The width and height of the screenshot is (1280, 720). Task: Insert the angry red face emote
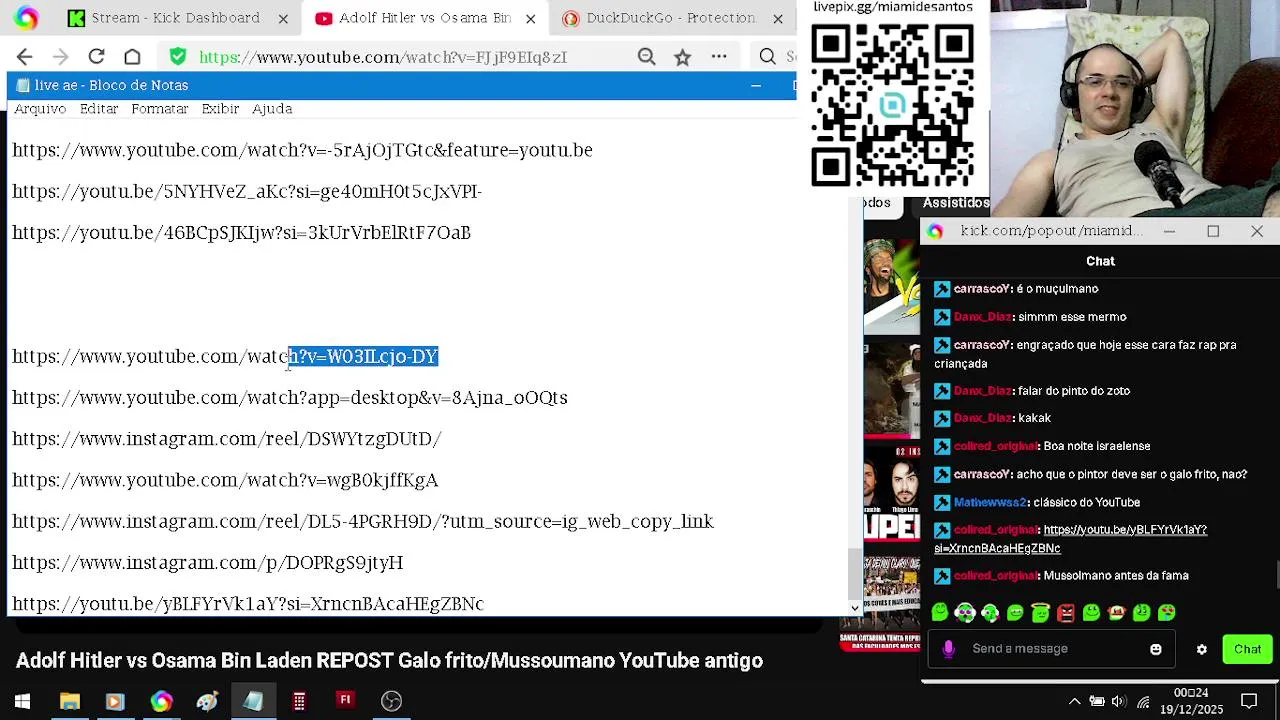(x=1066, y=612)
